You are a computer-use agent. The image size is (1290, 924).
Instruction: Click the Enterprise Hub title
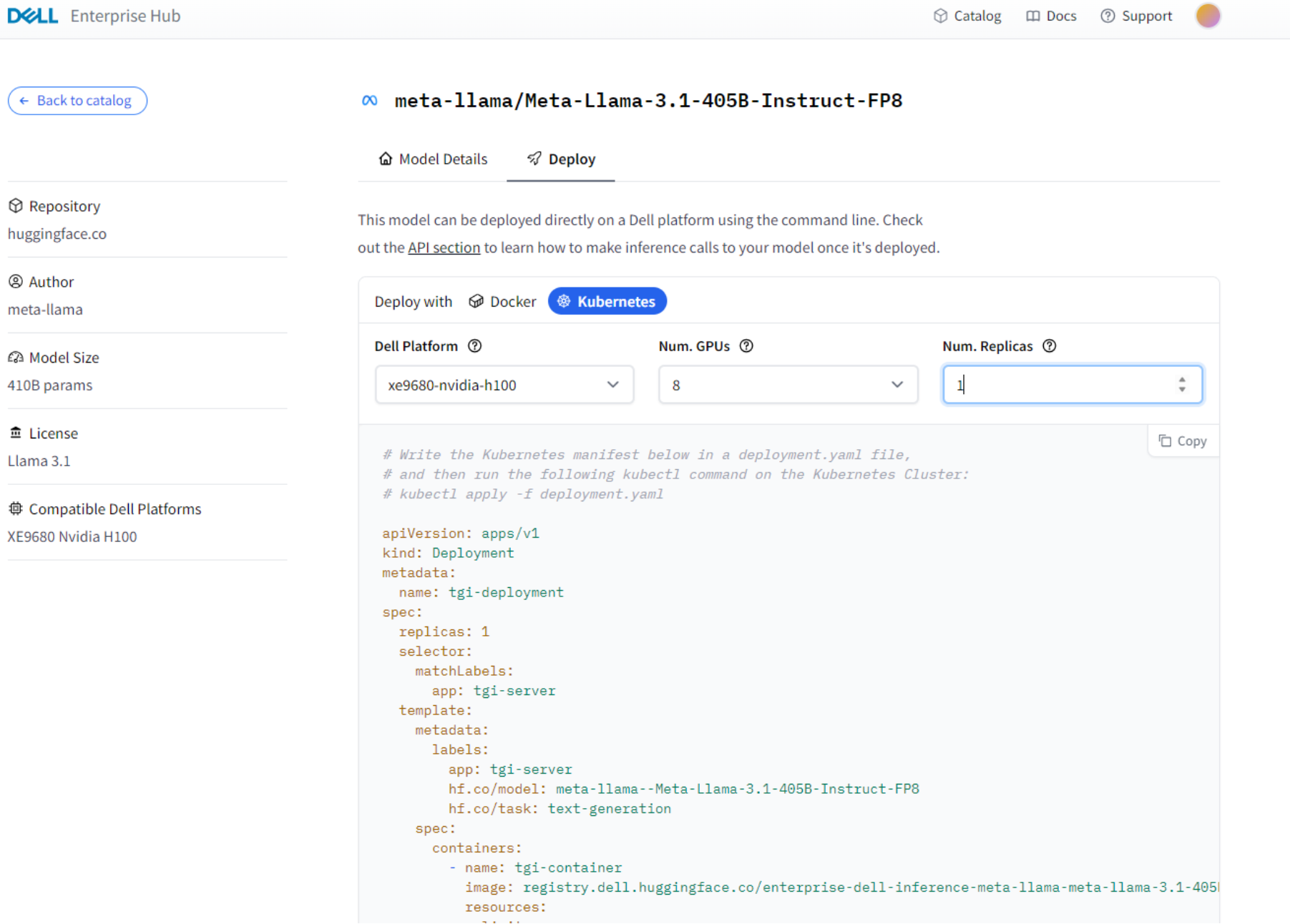point(125,16)
